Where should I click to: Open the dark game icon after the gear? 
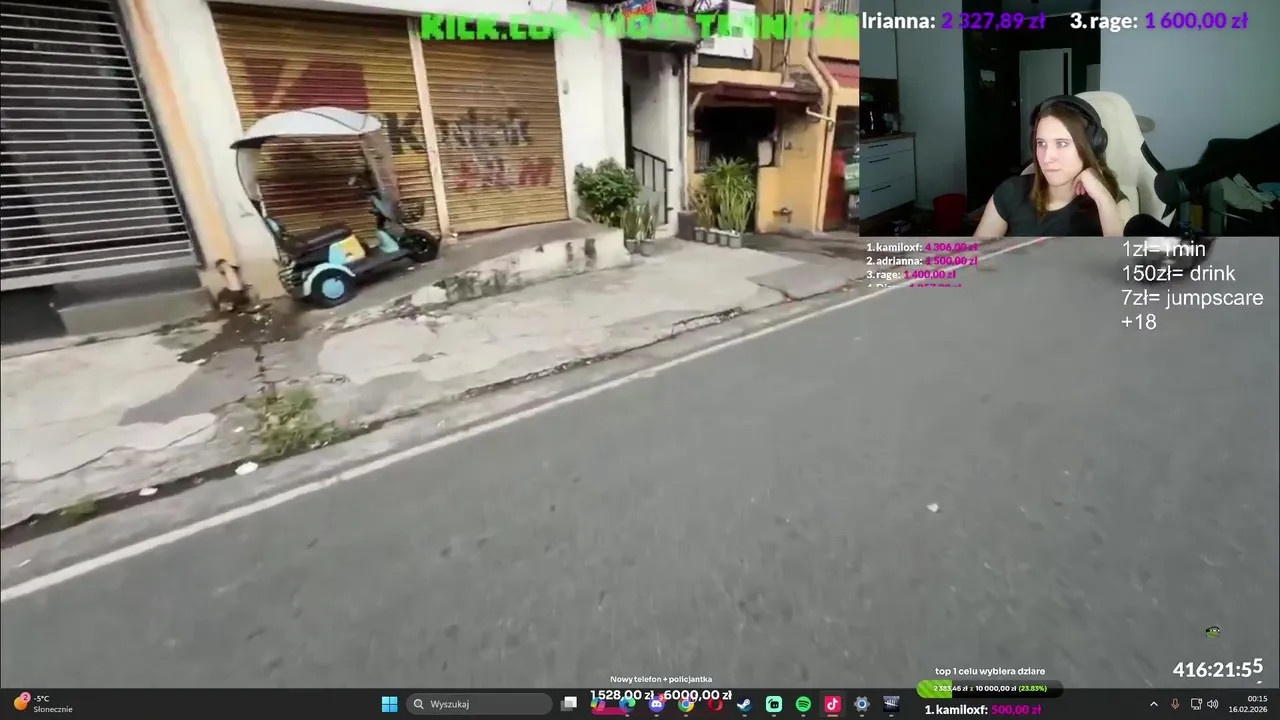tap(891, 704)
